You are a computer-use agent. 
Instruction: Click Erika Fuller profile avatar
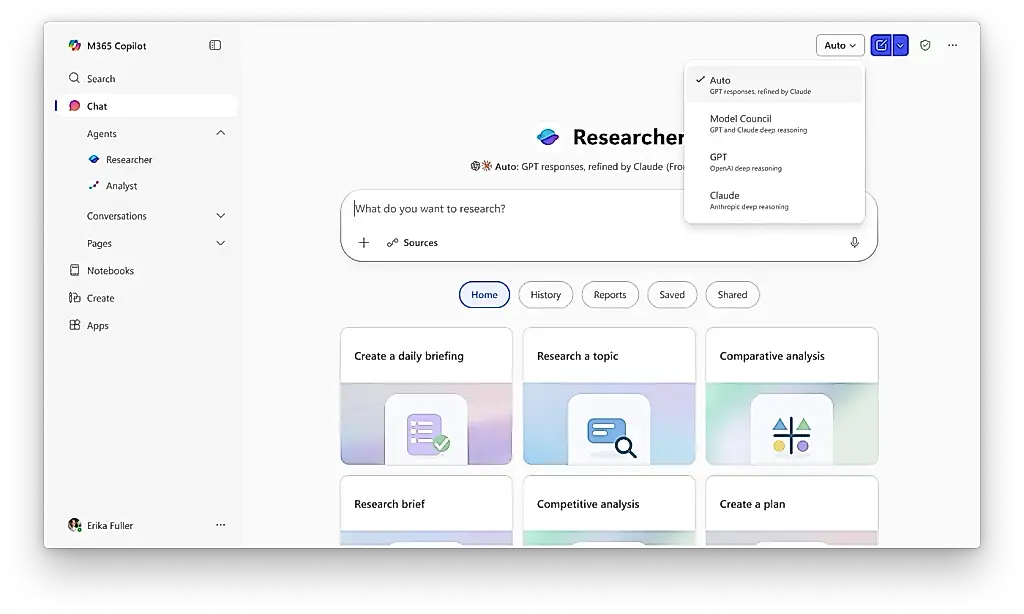click(74, 525)
